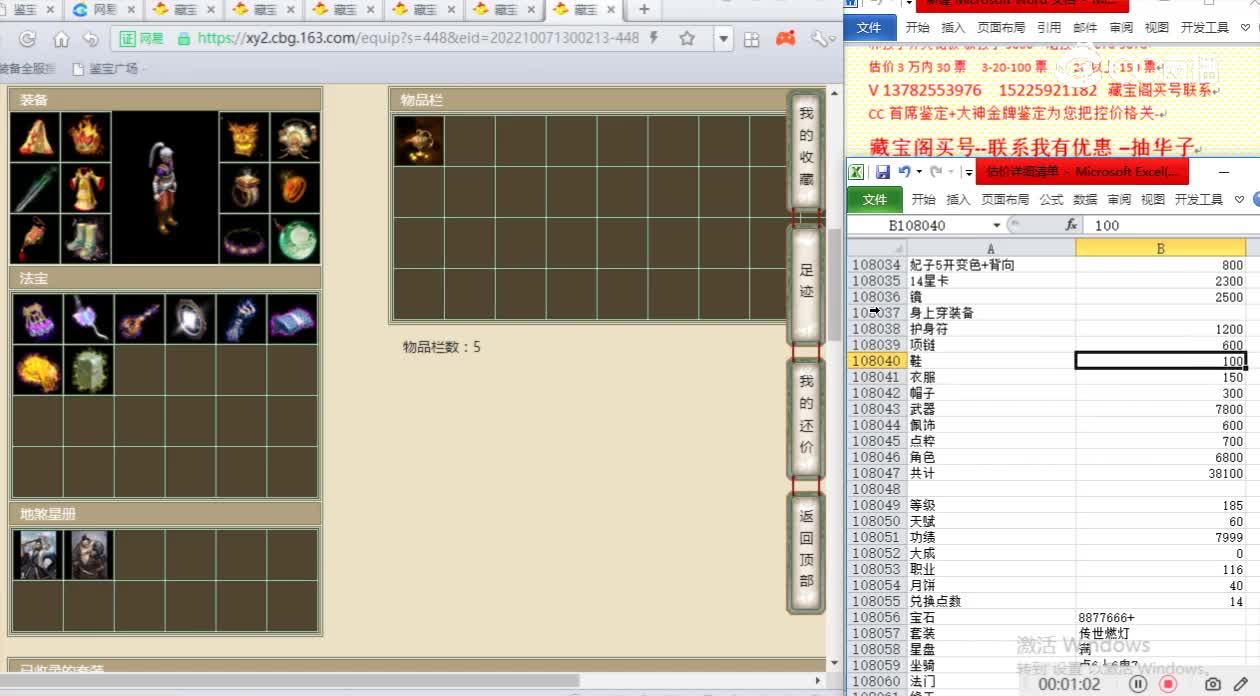Open Excel 开发工具 ribbon tab
Image resolution: width=1260 pixels, height=696 pixels.
[x=1199, y=199]
